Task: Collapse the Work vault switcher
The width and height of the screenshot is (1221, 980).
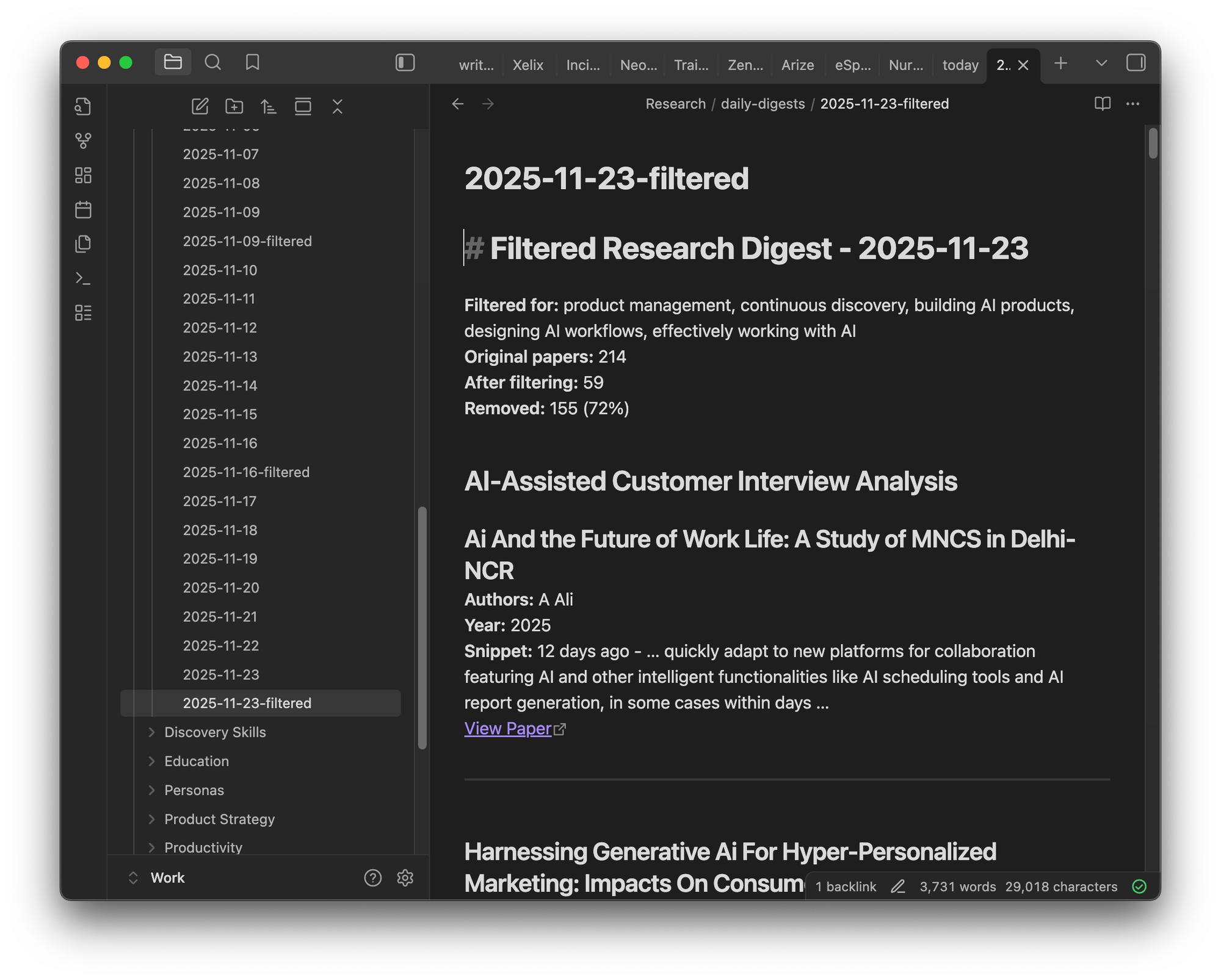Action: tap(133, 877)
